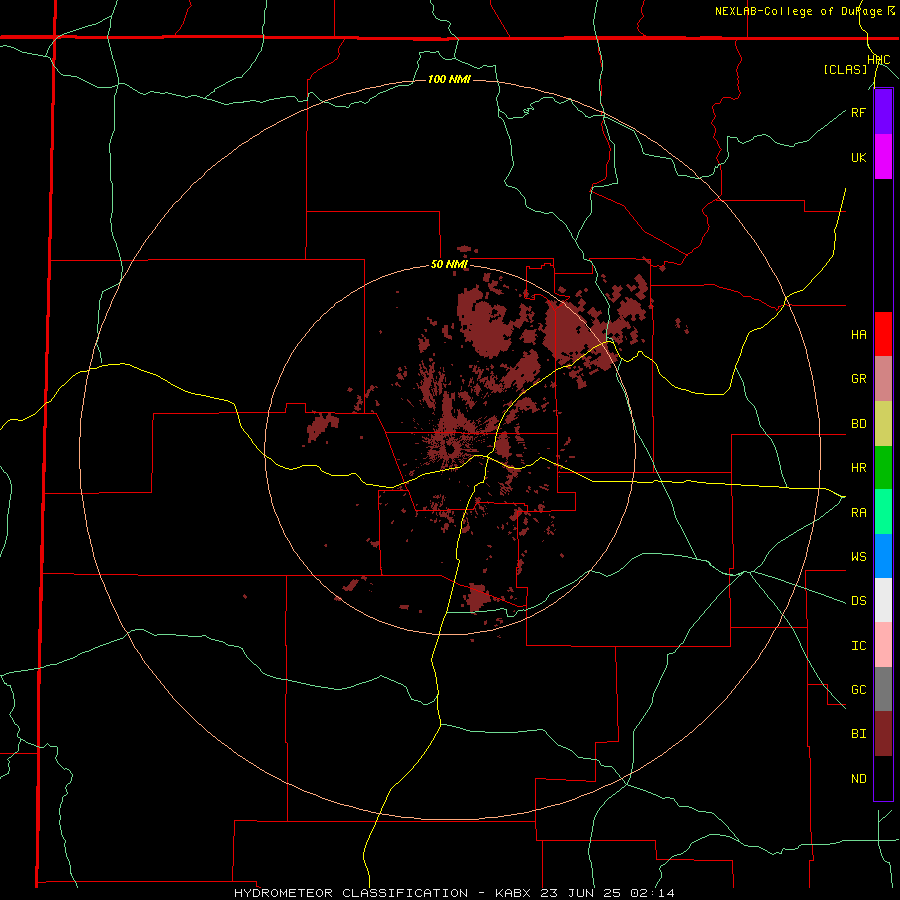Click the HA legend label
Screen dimensions: 900x900
[858, 334]
